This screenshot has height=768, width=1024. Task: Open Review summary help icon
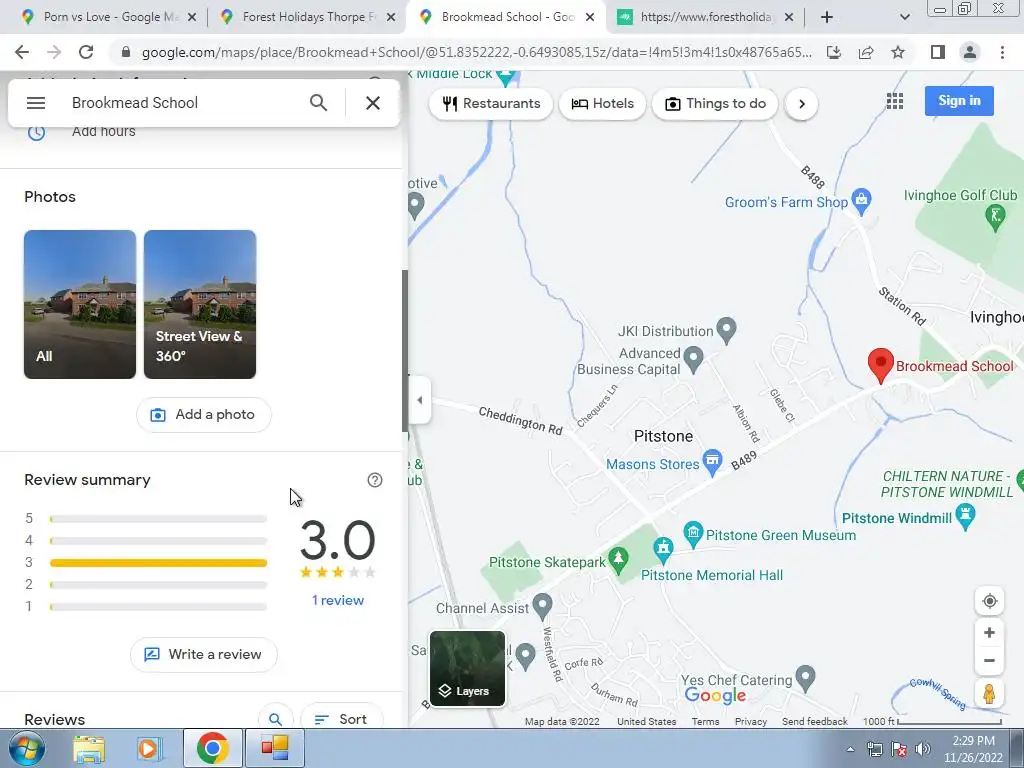click(x=375, y=480)
